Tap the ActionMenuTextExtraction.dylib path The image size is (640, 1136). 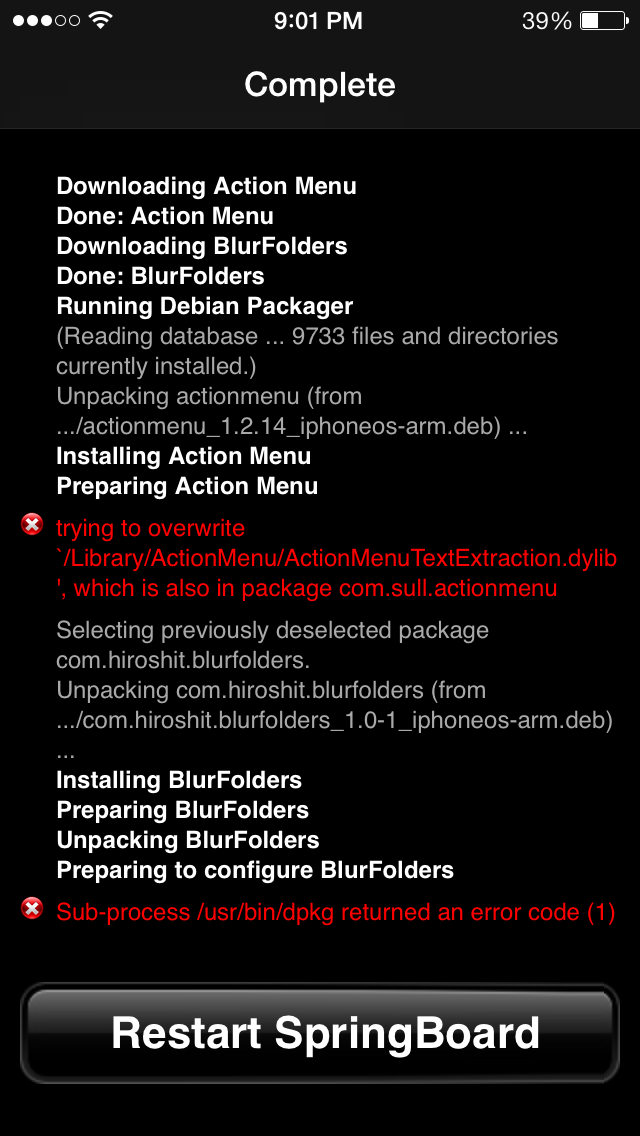[x=336, y=559]
